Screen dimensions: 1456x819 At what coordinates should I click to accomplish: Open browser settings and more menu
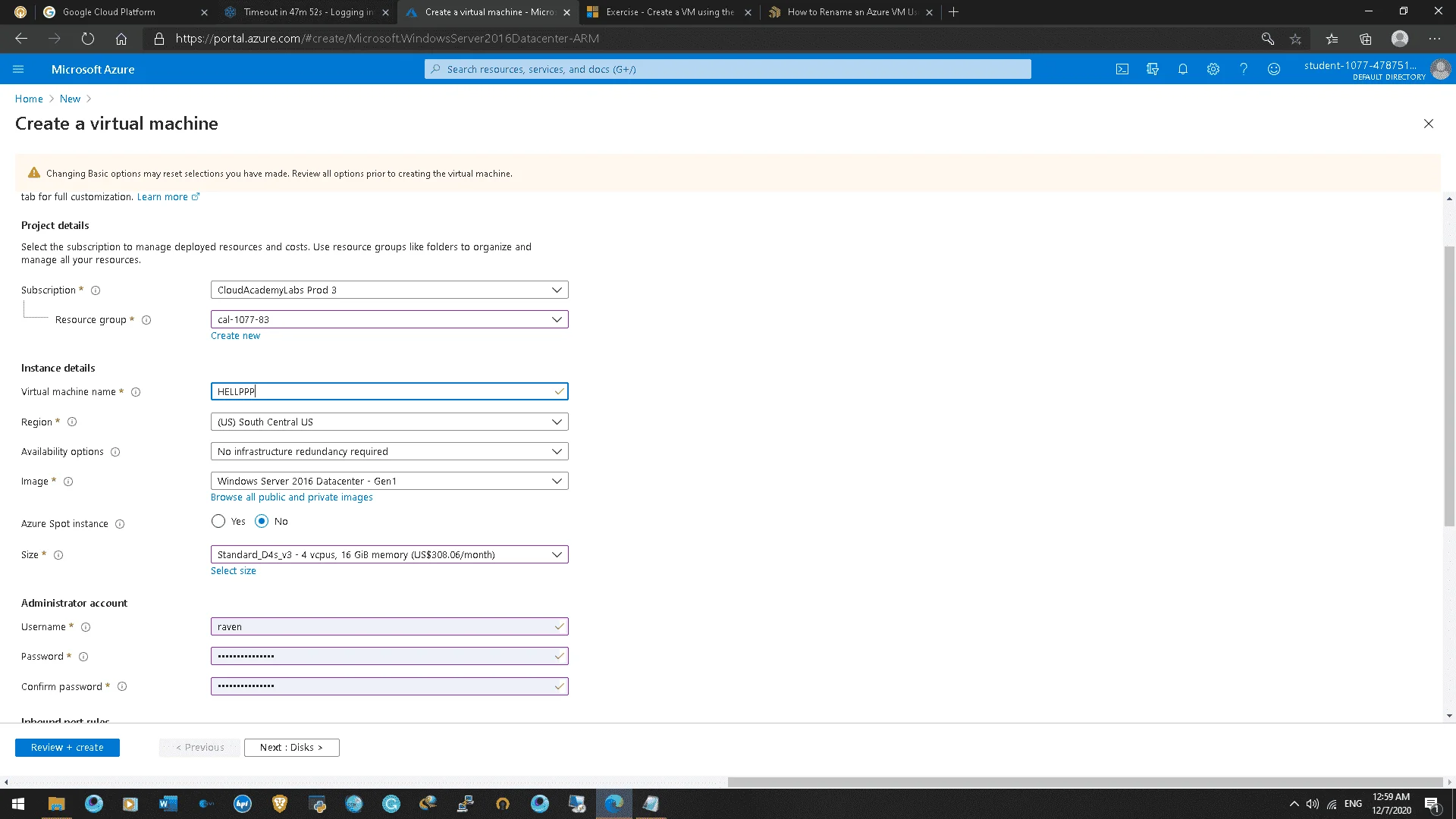[x=1435, y=39]
